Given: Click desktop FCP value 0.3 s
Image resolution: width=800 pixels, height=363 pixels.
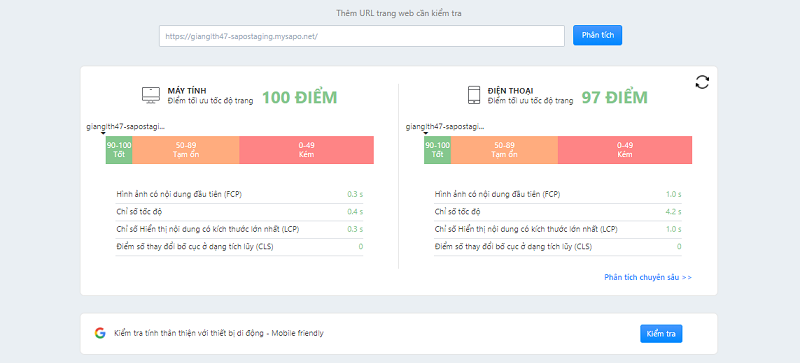Looking at the screenshot, I should [355, 195].
